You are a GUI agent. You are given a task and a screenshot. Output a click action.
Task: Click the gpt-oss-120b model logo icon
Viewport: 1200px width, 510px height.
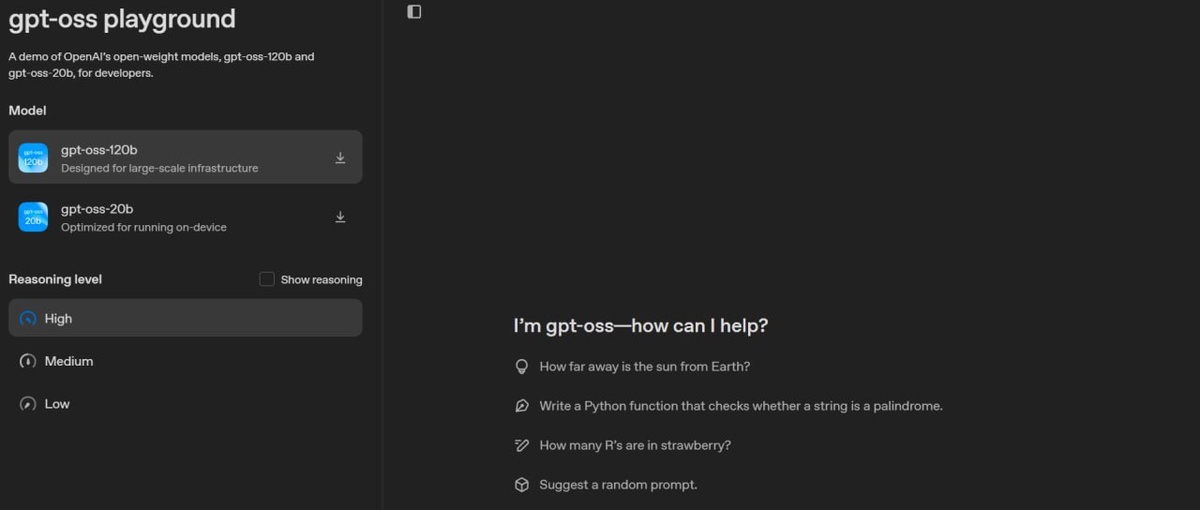[33, 158]
